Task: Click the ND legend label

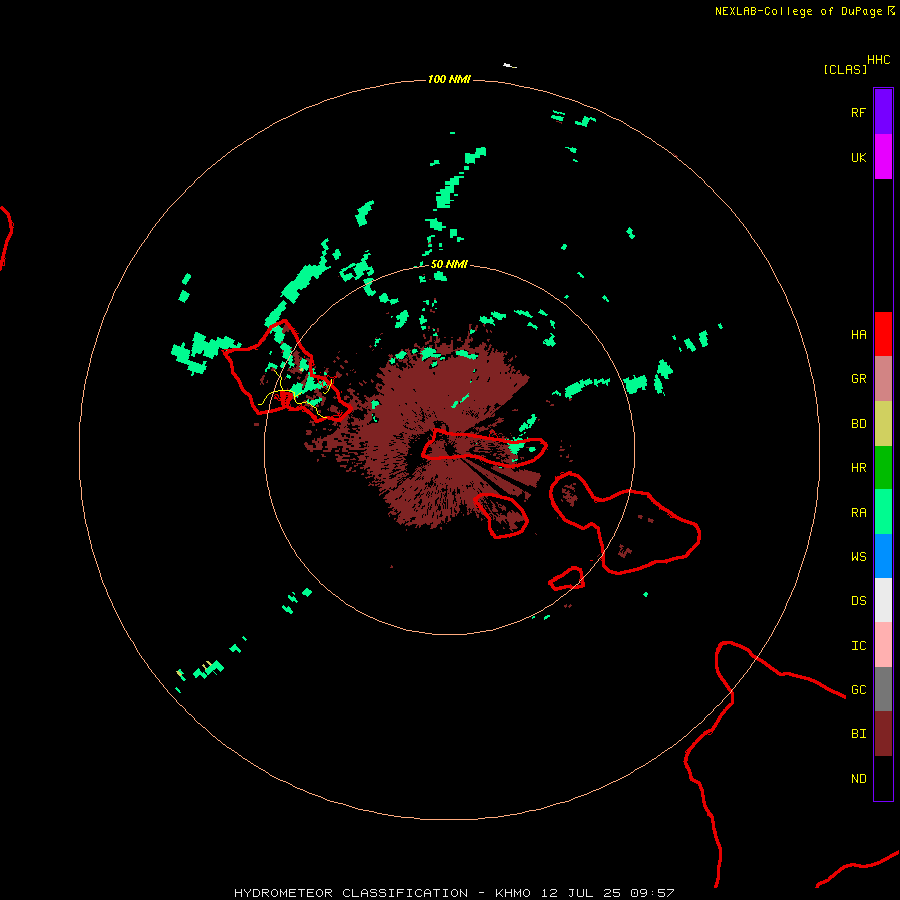Action: click(x=858, y=779)
